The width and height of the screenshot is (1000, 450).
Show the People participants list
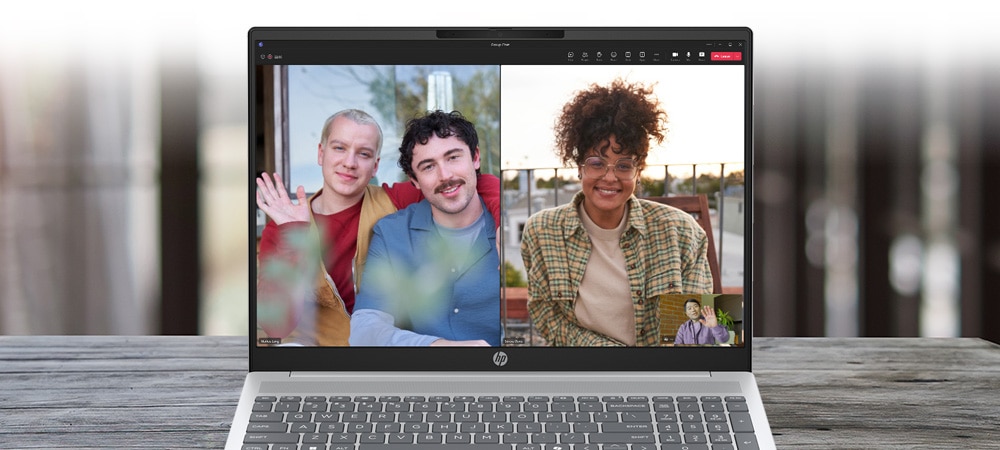[x=585, y=56]
